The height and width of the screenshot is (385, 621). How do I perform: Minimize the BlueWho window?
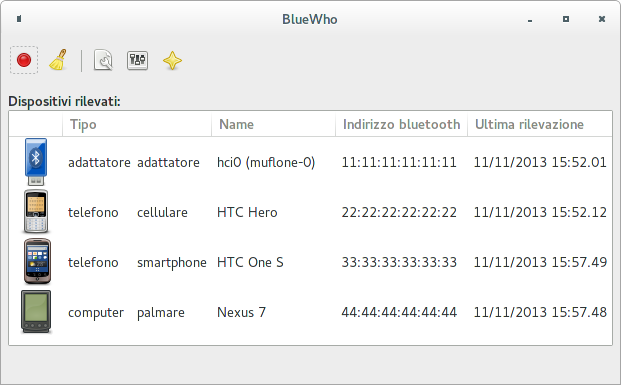(530, 20)
